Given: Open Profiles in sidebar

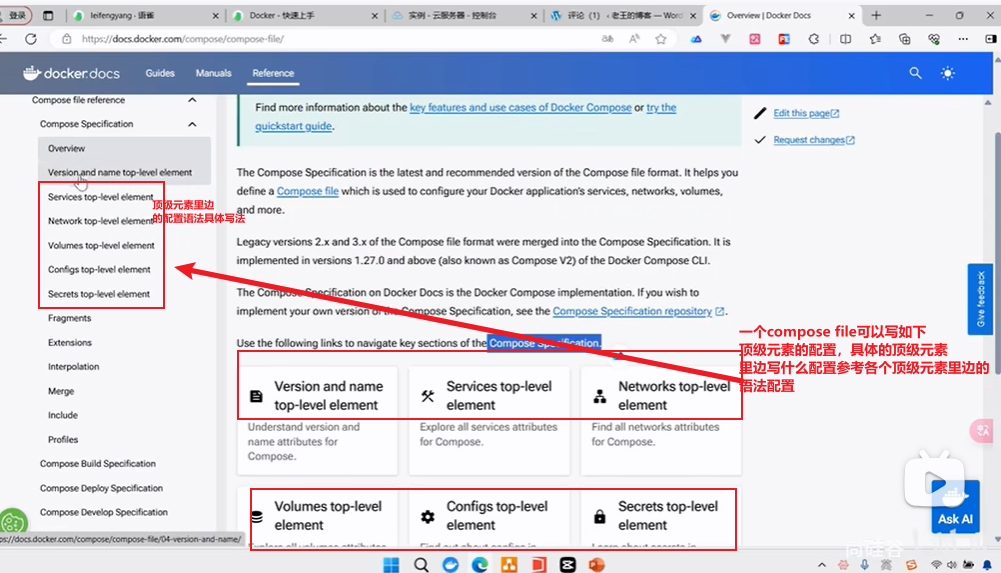Looking at the screenshot, I should (63, 439).
